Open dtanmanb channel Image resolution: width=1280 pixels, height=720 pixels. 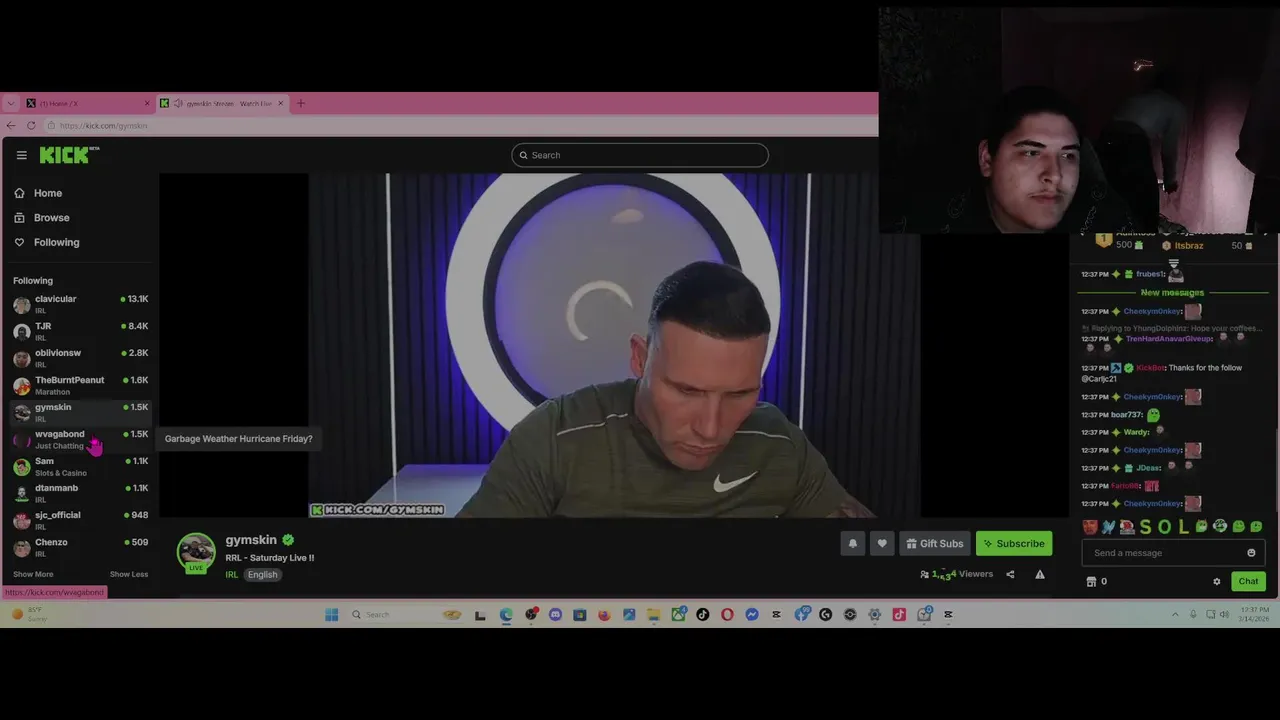80,492
